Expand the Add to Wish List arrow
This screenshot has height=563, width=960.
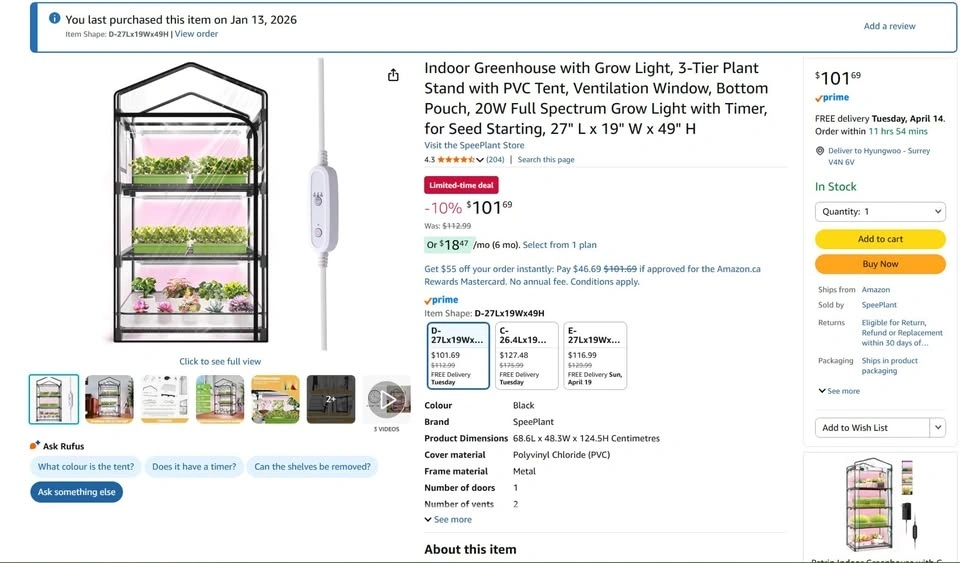tap(937, 428)
